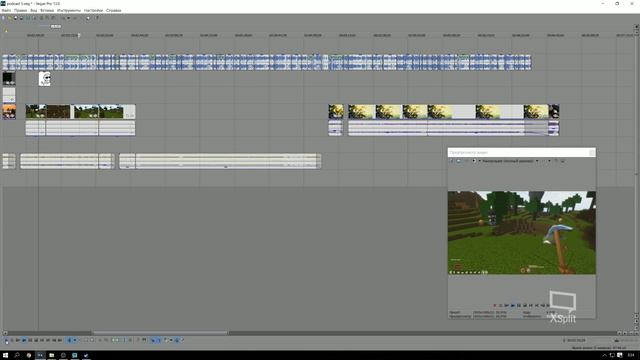Screen dimensions: 640x360
Task: Click Record in the main transport bar
Action: 7,340
